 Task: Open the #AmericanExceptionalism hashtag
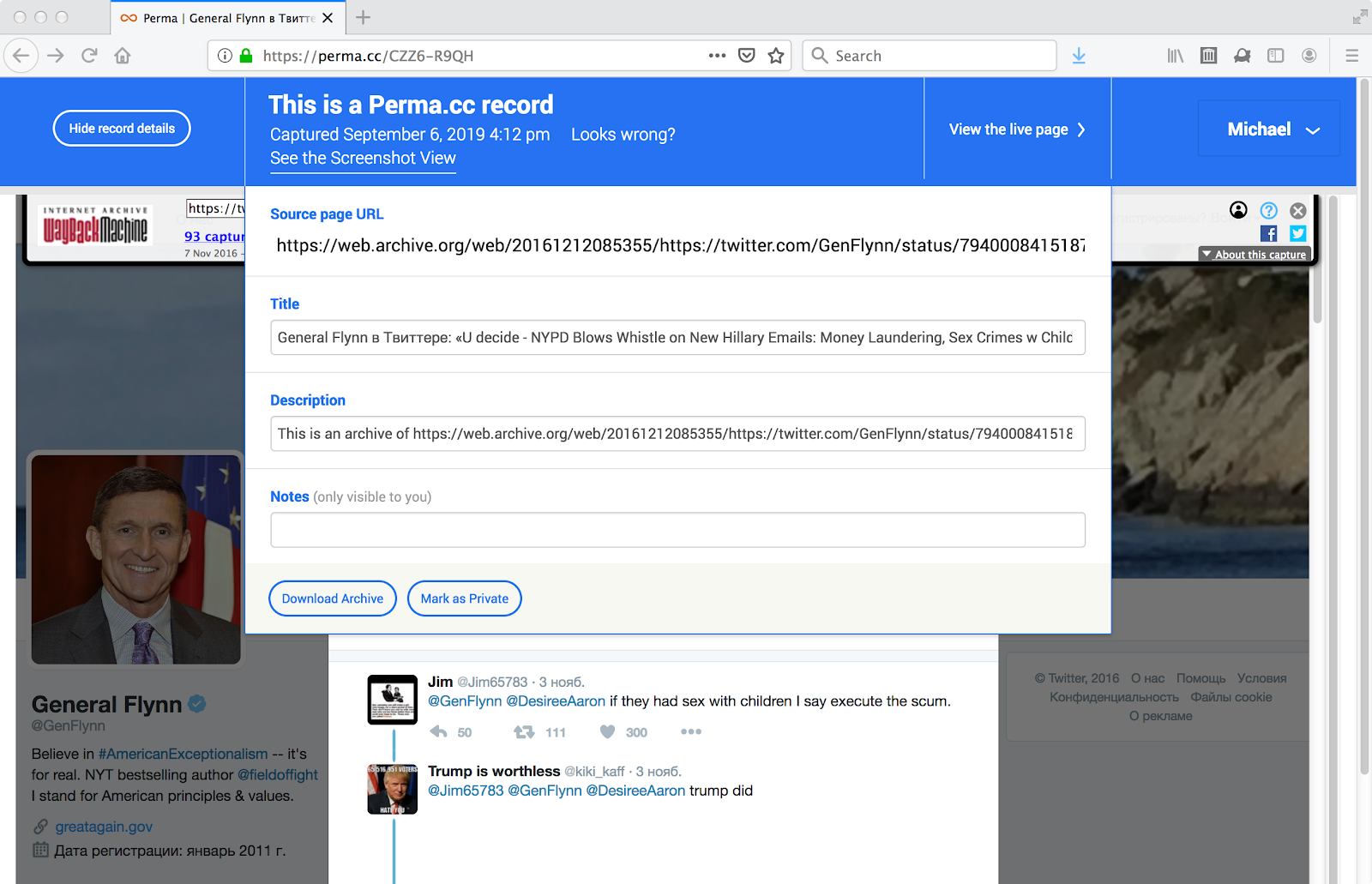click(183, 755)
